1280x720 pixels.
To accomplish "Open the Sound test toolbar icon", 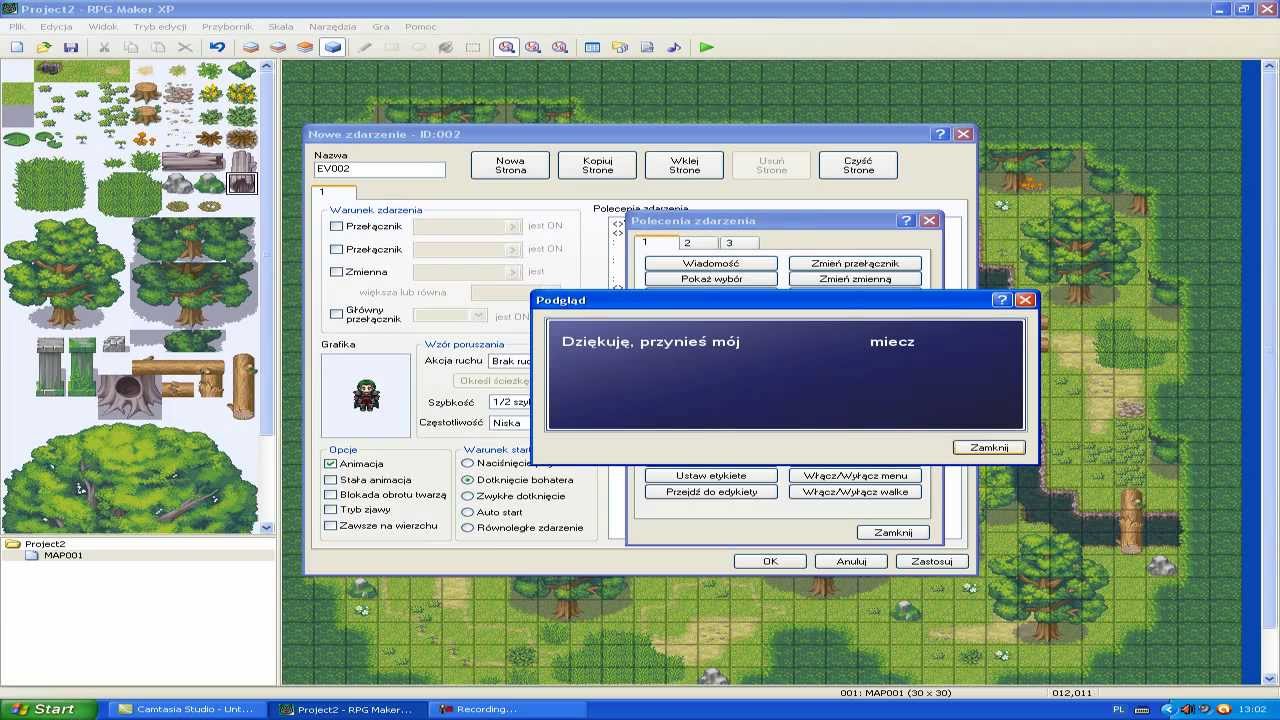I will (x=674, y=47).
